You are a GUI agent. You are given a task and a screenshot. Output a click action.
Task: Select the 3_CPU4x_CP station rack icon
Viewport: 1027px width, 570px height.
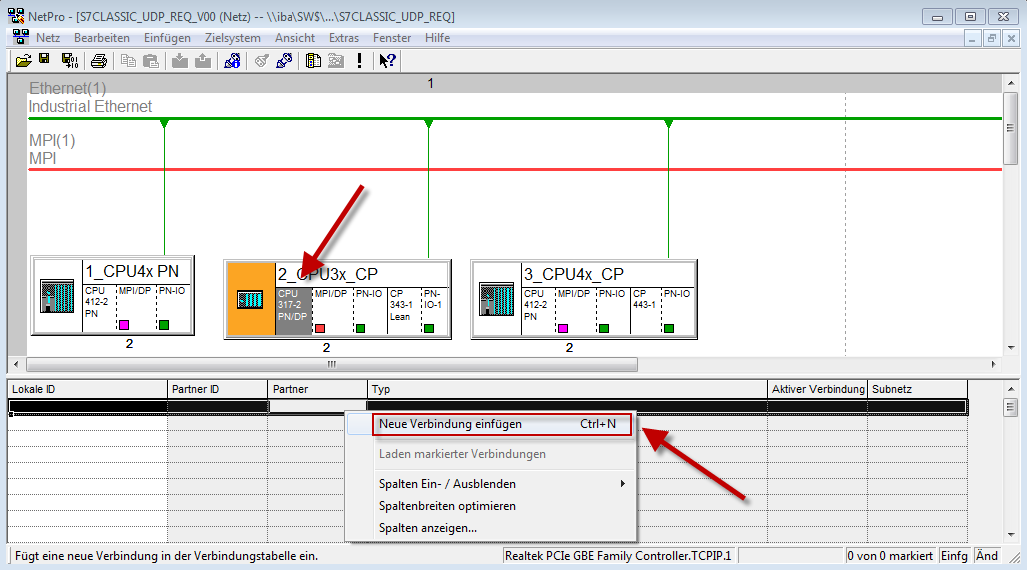pos(496,298)
